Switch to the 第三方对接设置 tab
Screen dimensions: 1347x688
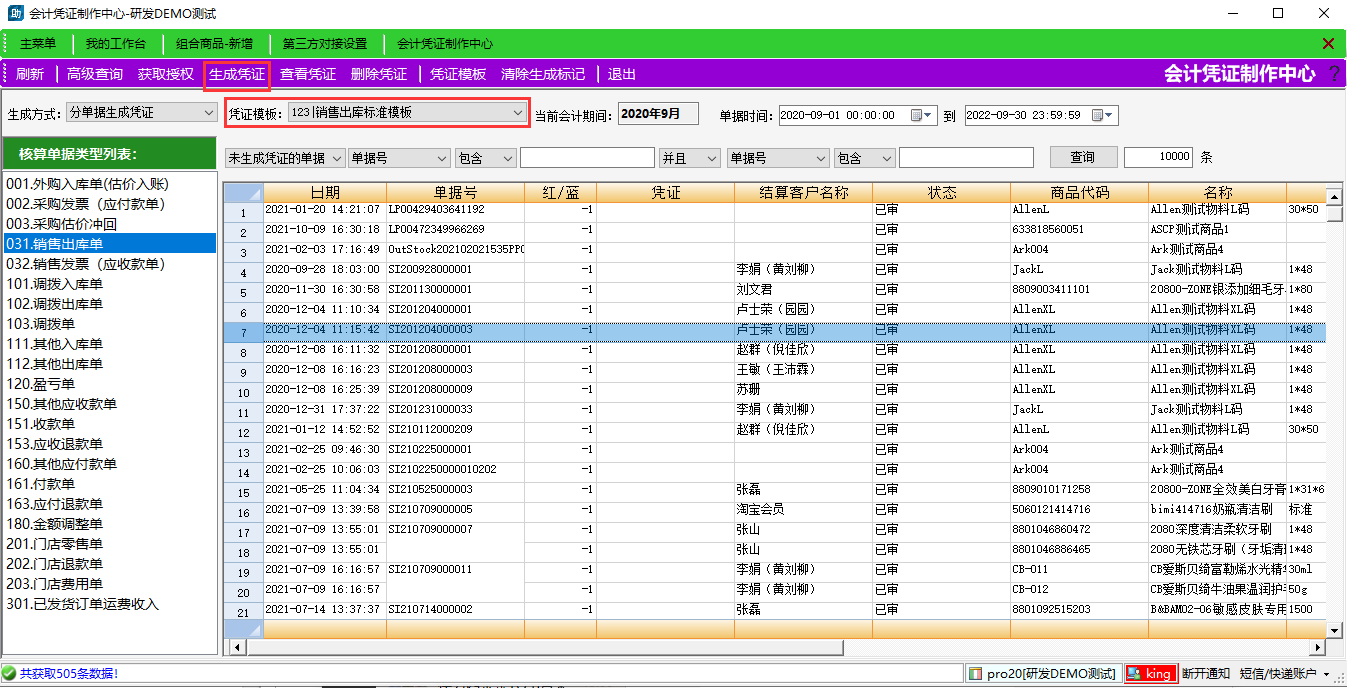324,44
